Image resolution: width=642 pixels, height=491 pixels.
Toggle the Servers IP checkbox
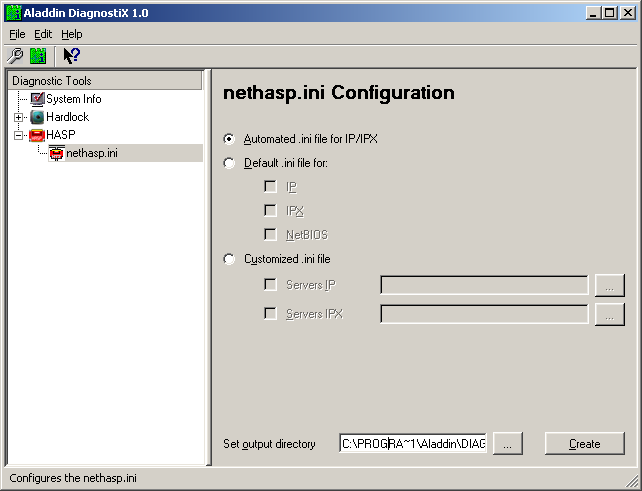[x=270, y=285]
